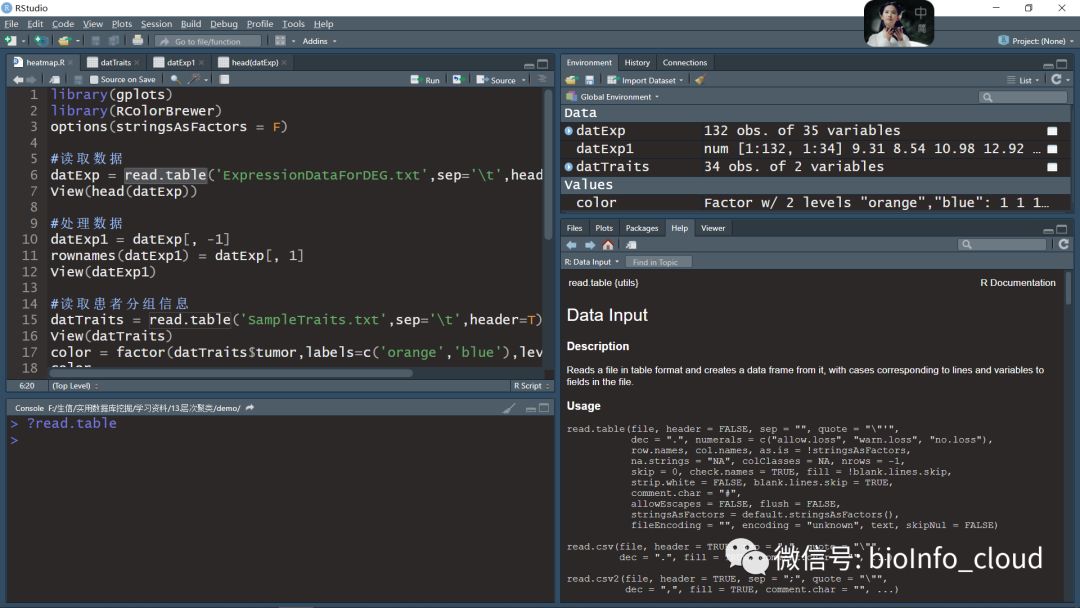The height and width of the screenshot is (608, 1080).
Task: View datExp data frame via its table icon
Action: [x=1052, y=131]
